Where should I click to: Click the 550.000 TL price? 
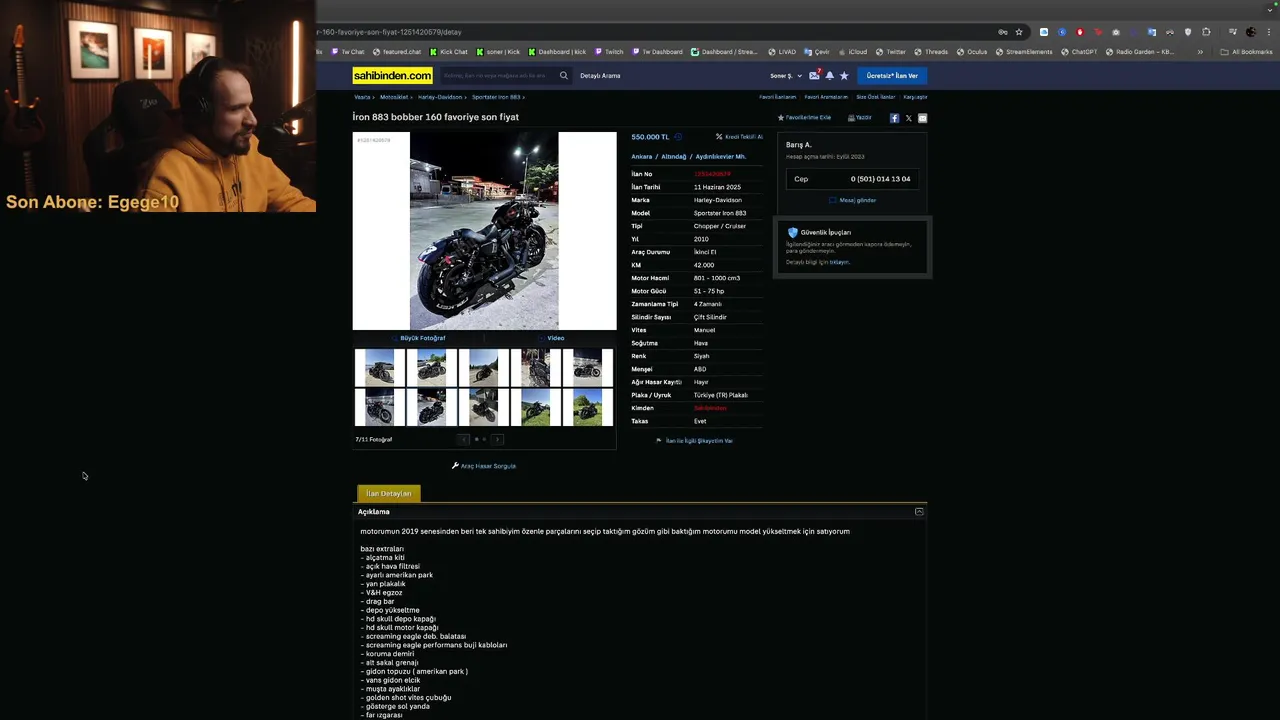[x=650, y=137]
